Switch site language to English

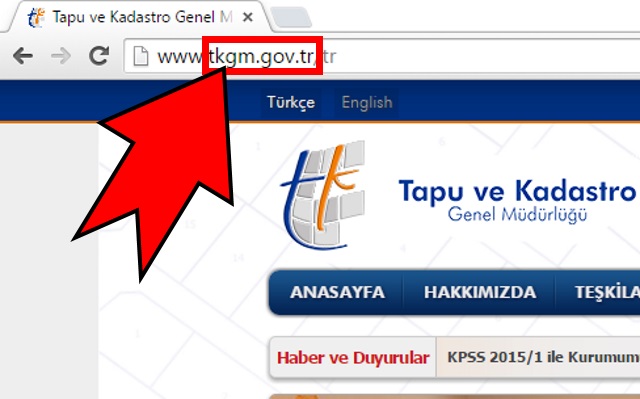(367, 102)
